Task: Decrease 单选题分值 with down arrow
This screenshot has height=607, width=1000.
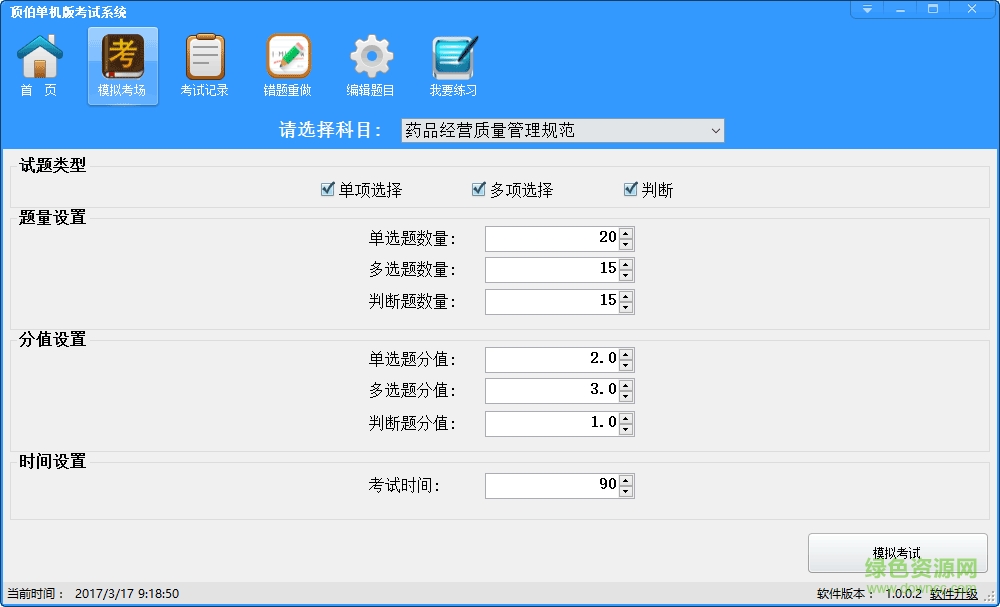Action: click(x=626, y=366)
